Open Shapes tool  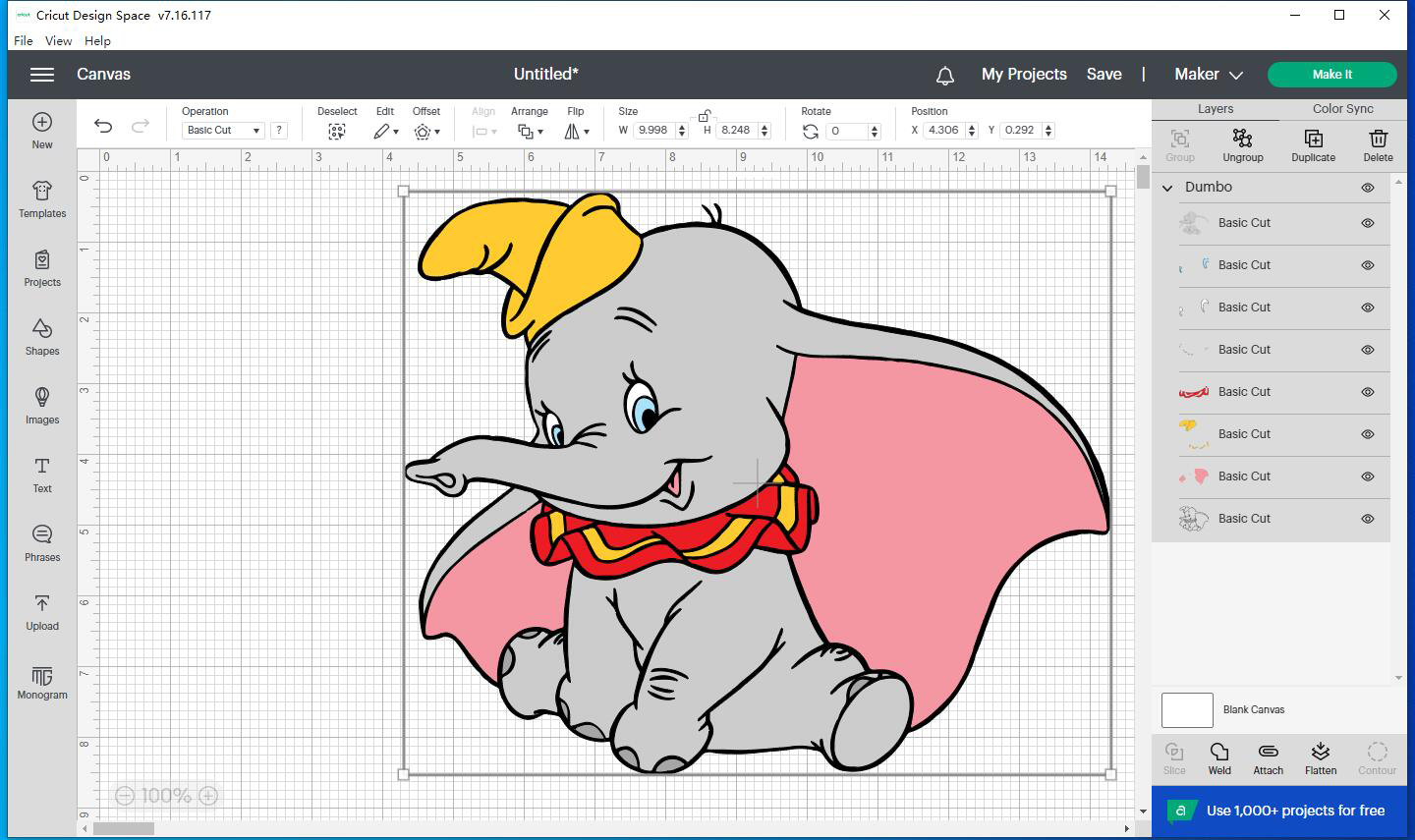coord(42,337)
